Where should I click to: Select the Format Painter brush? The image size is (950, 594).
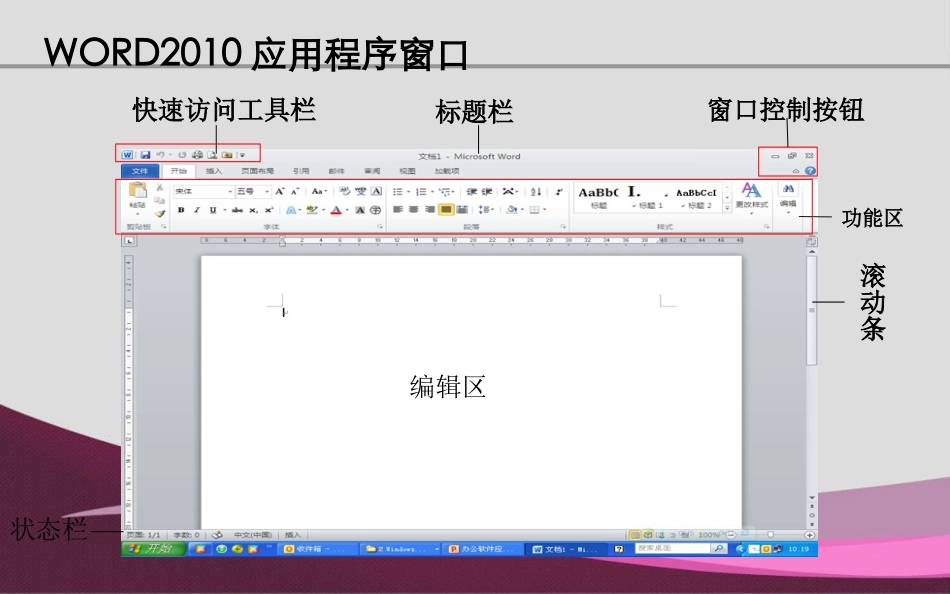click(159, 213)
